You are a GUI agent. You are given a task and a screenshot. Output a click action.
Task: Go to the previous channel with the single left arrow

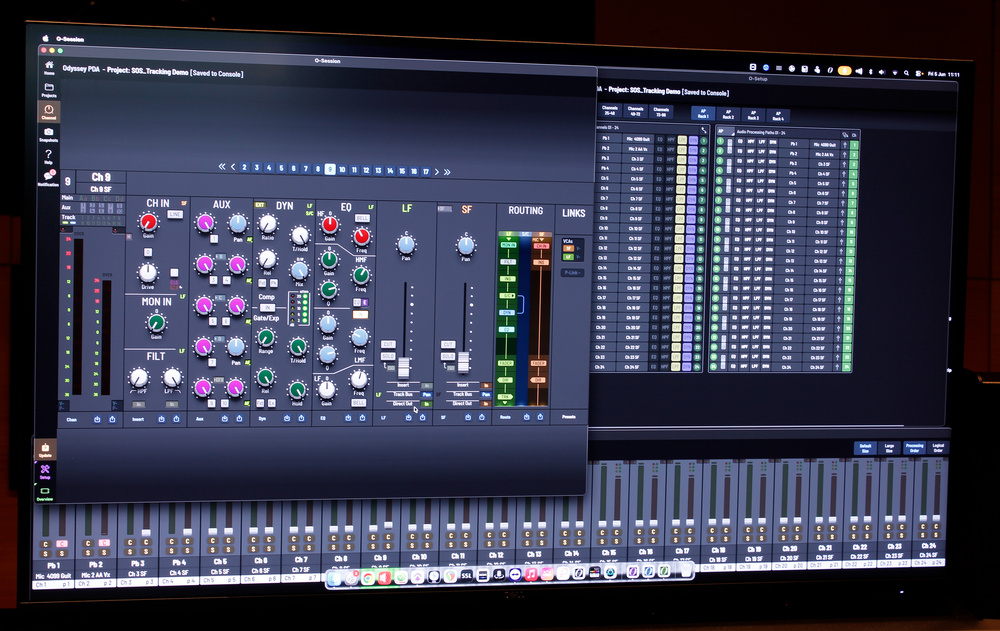click(x=233, y=167)
